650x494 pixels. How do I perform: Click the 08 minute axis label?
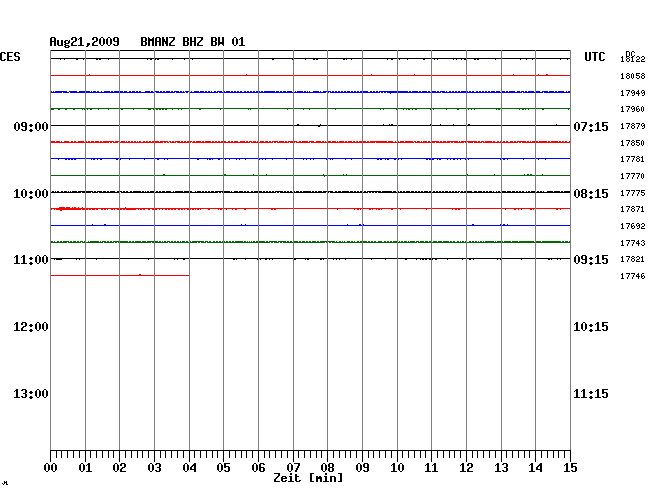327,468
